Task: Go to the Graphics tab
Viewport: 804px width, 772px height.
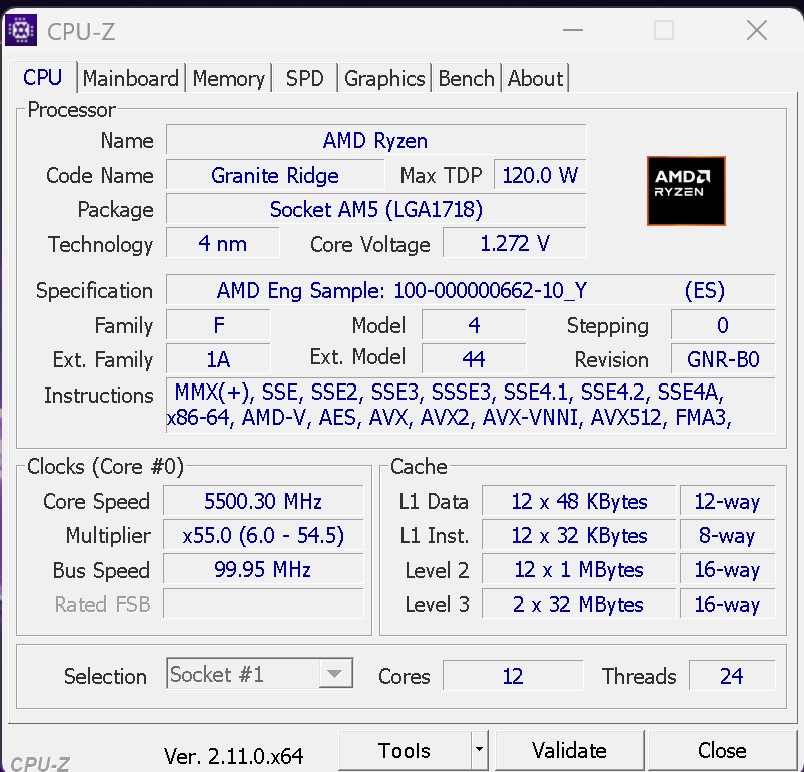Action: point(385,78)
